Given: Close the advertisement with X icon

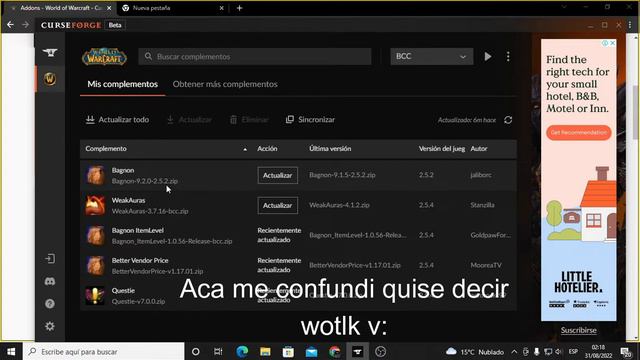Looking at the screenshot, I should click(612, 43).
